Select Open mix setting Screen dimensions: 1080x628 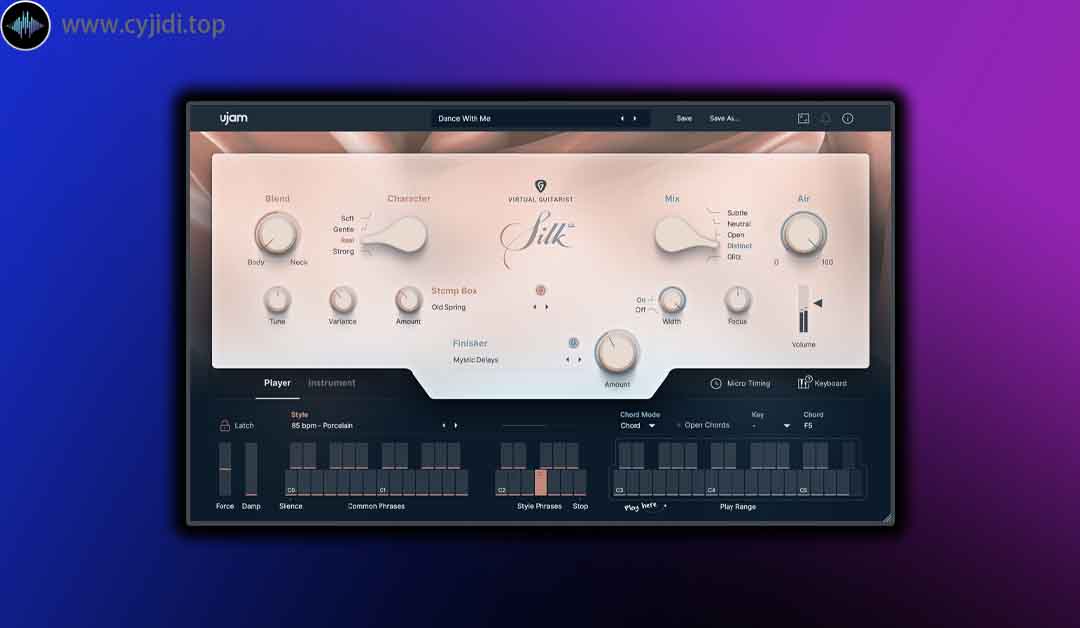736,235
